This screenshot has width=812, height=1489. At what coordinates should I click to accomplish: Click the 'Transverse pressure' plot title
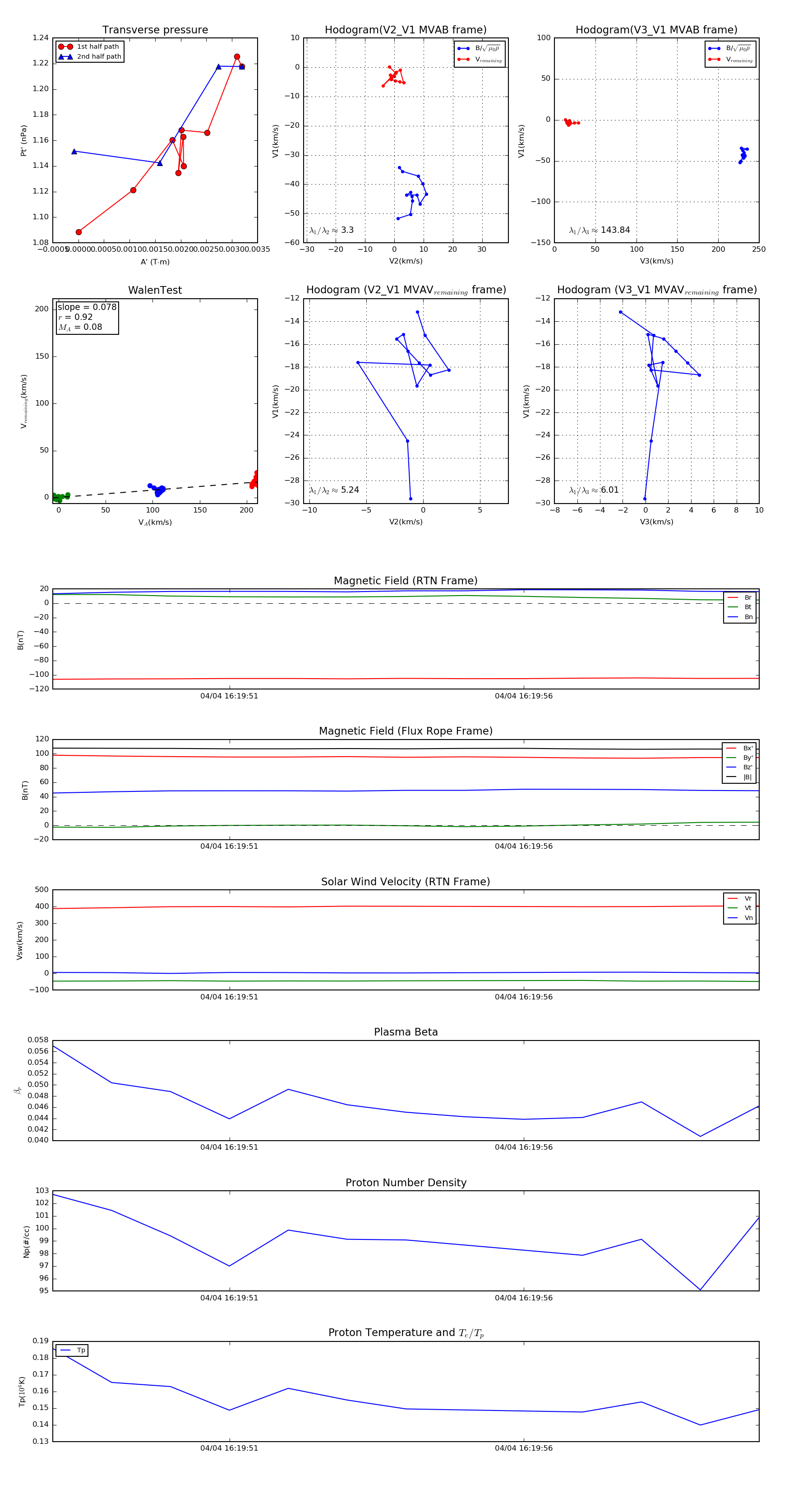[155, 30]
